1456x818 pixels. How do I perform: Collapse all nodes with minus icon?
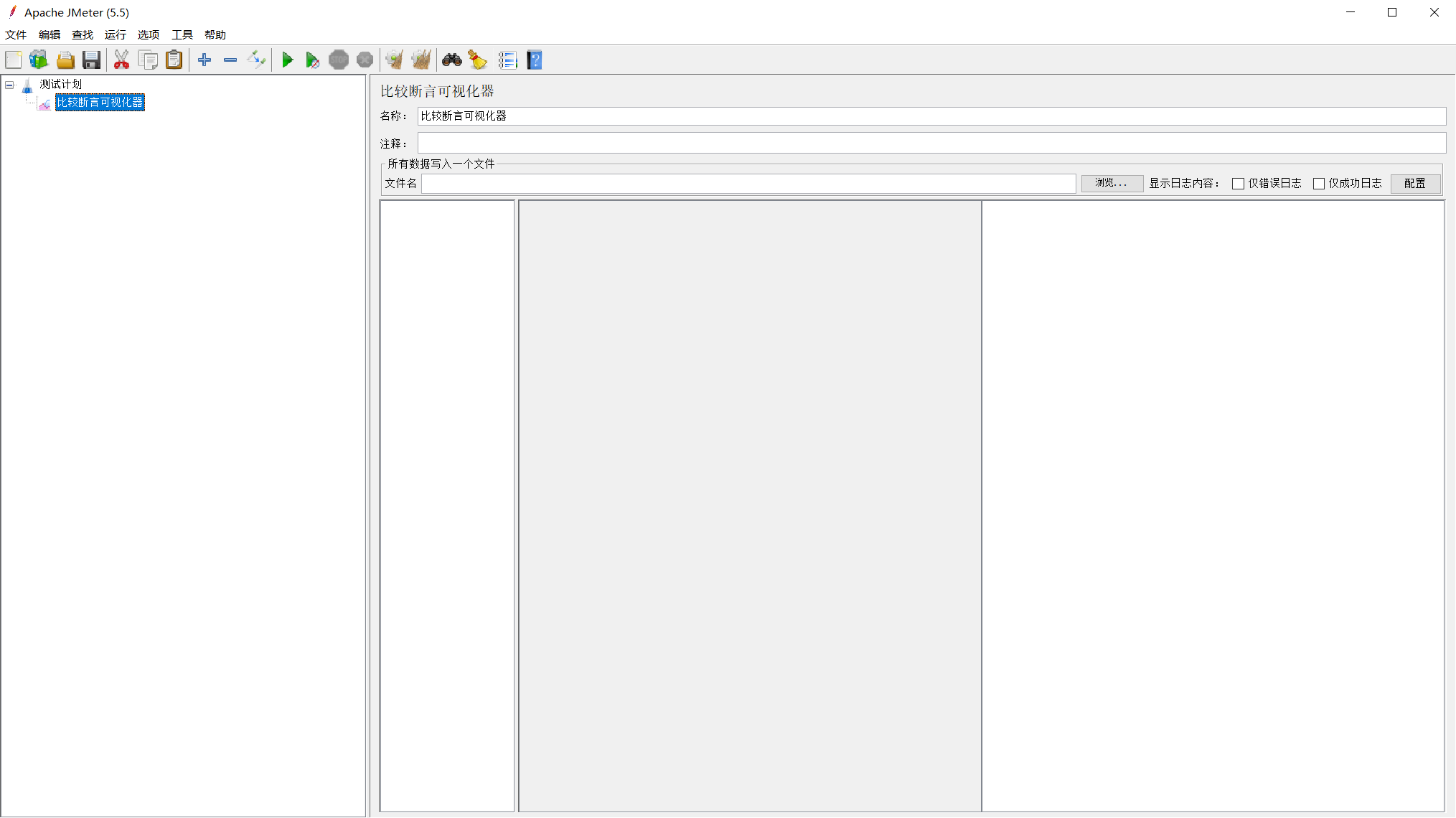230,60
